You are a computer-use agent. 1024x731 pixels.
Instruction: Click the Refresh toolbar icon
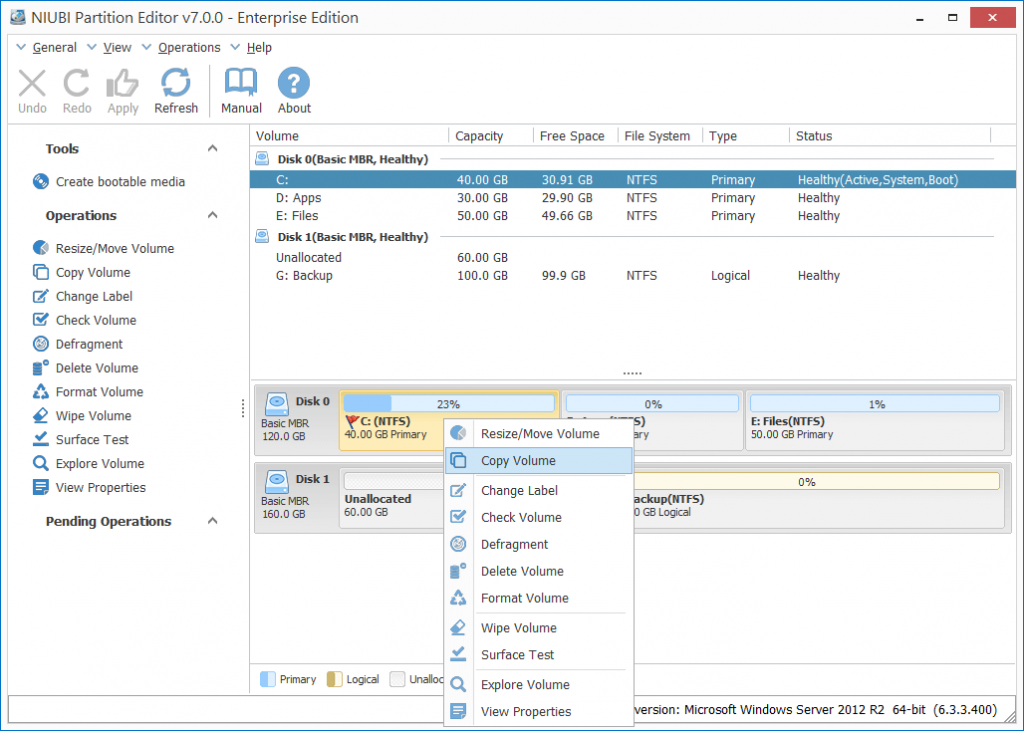pyautogui.click(x=176, y=83)
